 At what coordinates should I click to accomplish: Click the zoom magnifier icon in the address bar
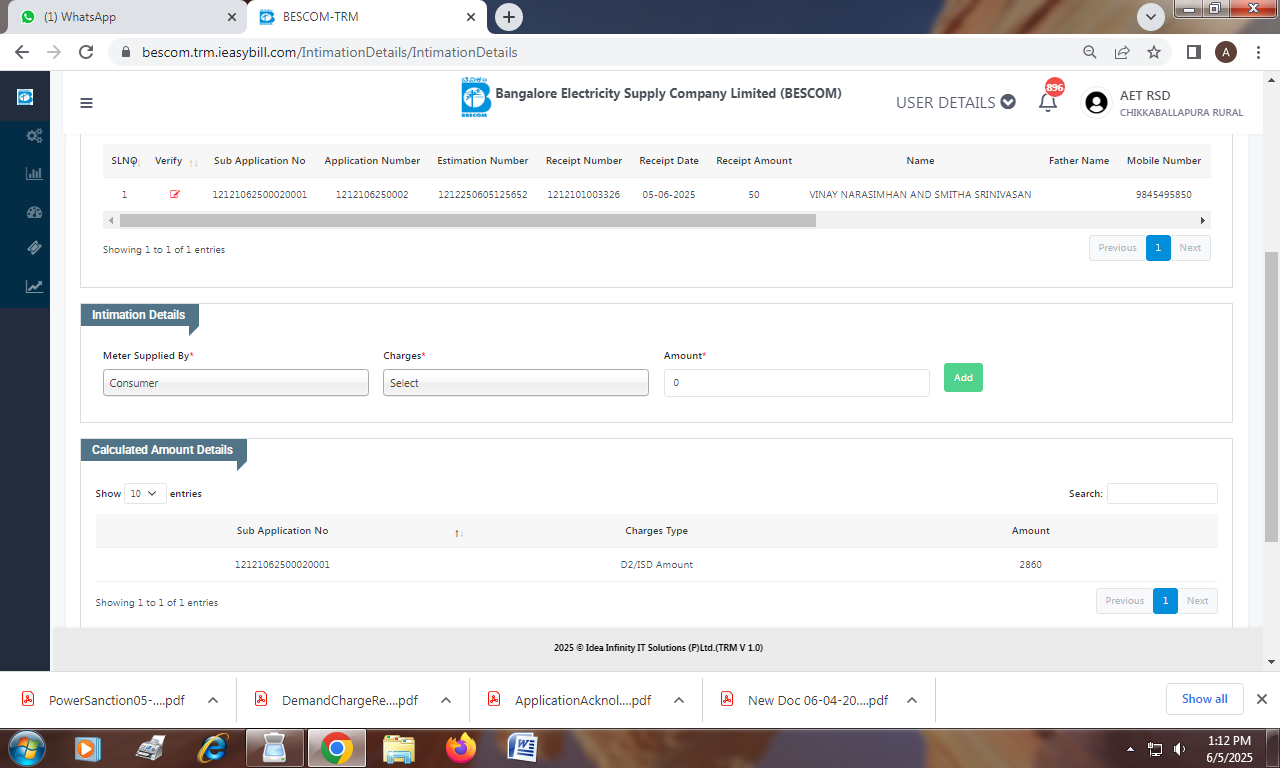tap(1090, 52)
